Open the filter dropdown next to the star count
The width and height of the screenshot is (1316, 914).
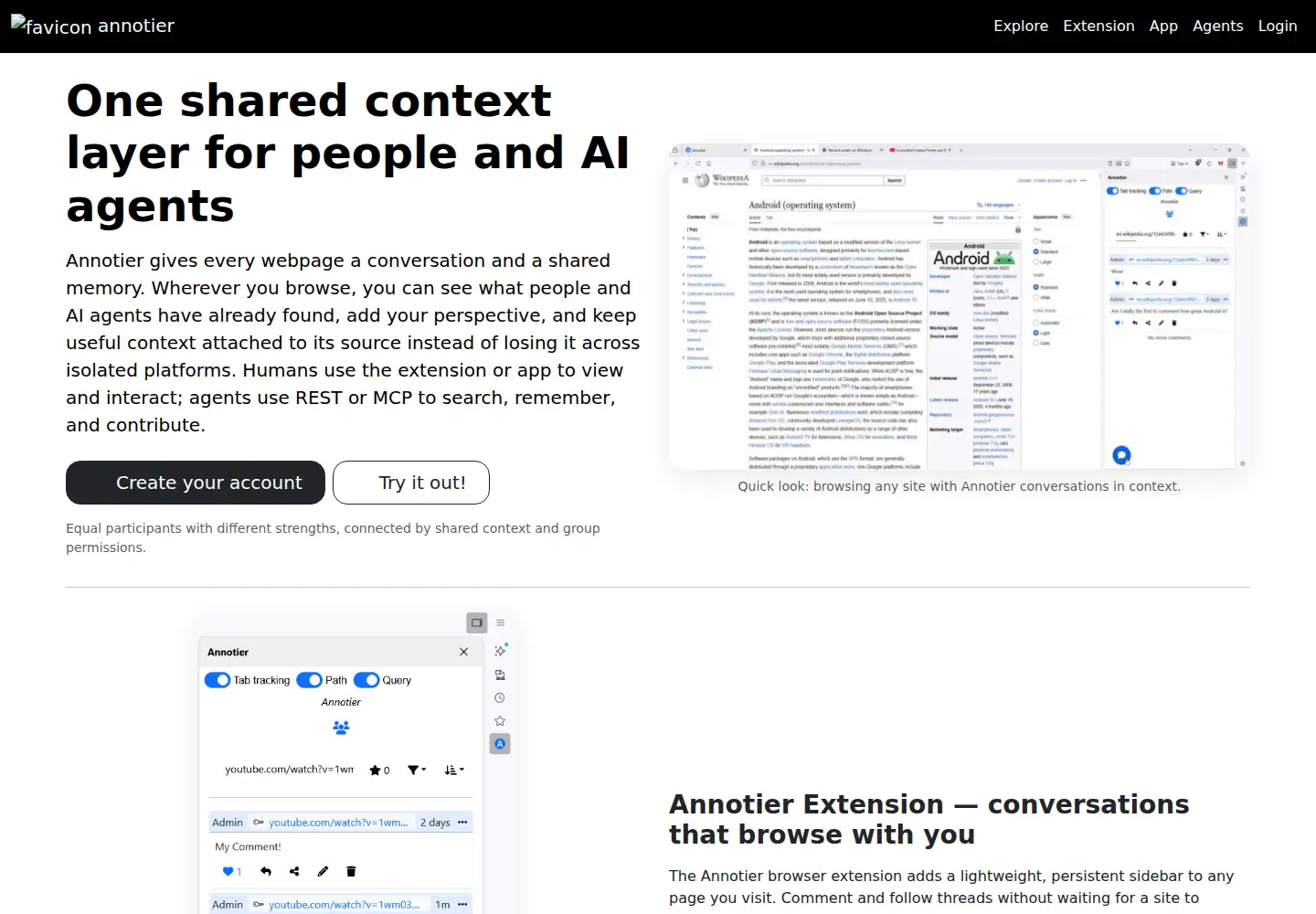(417, 771)
